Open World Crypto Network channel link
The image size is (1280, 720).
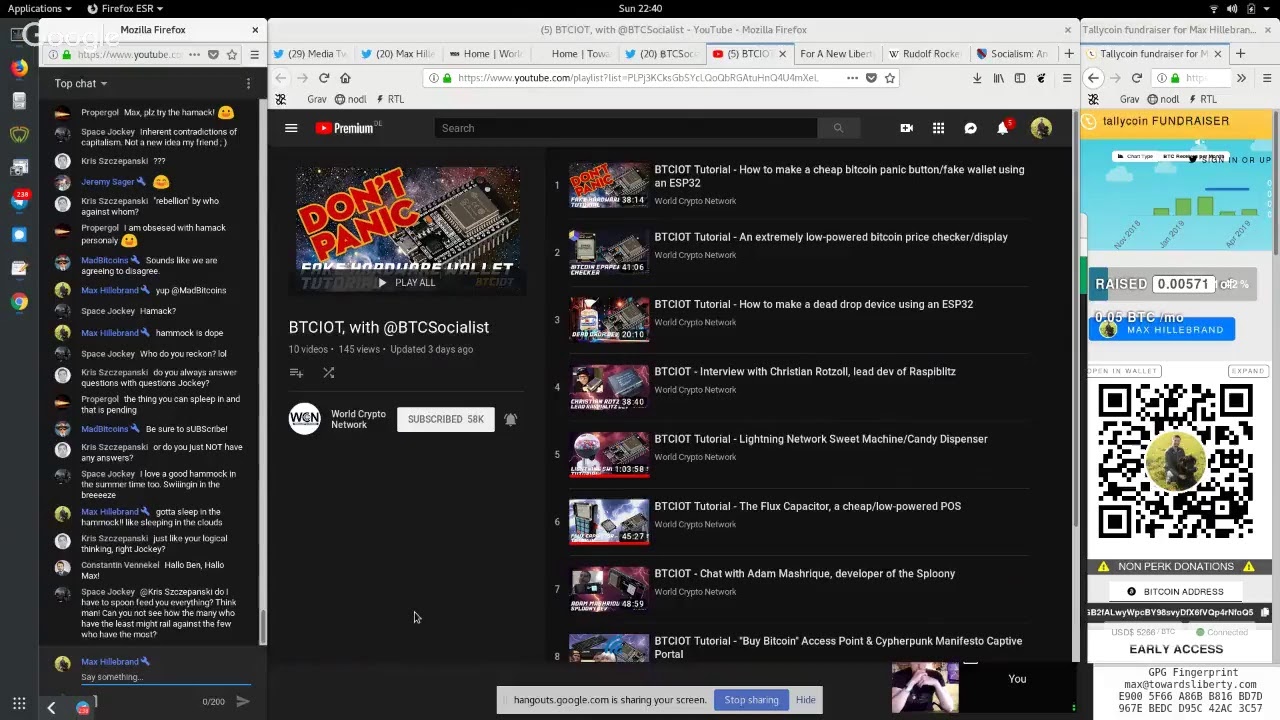[x=358, y=419]
